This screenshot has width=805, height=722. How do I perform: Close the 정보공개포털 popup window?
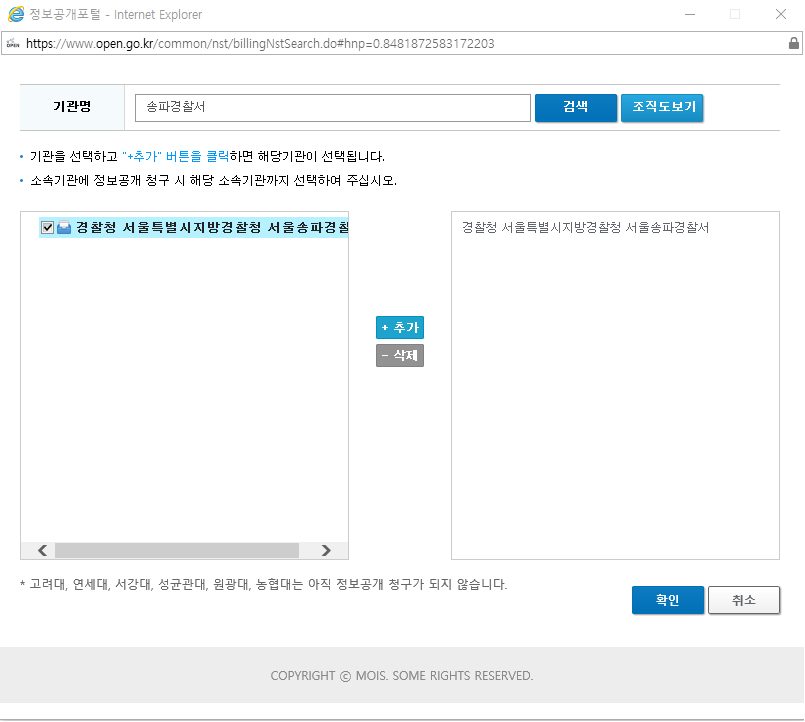(x=780, y=14)
